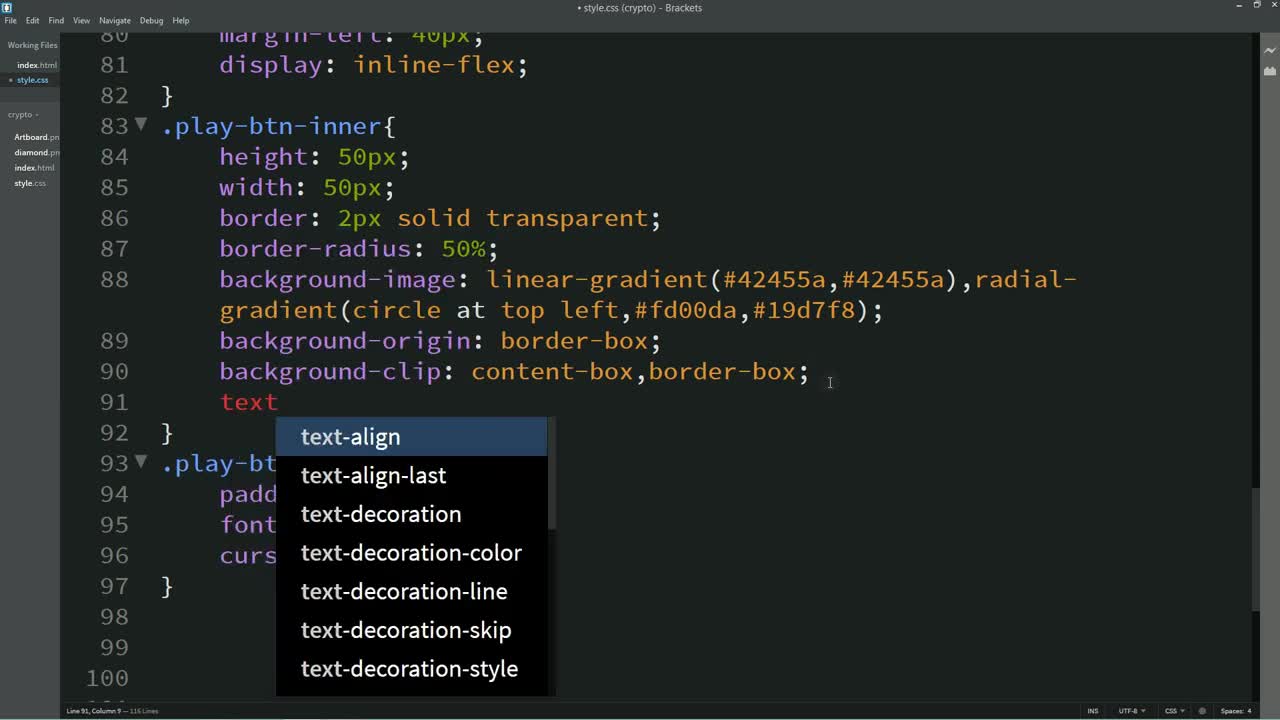Choose text-align from code hints
1280x720 pixels.
[411, 437]
